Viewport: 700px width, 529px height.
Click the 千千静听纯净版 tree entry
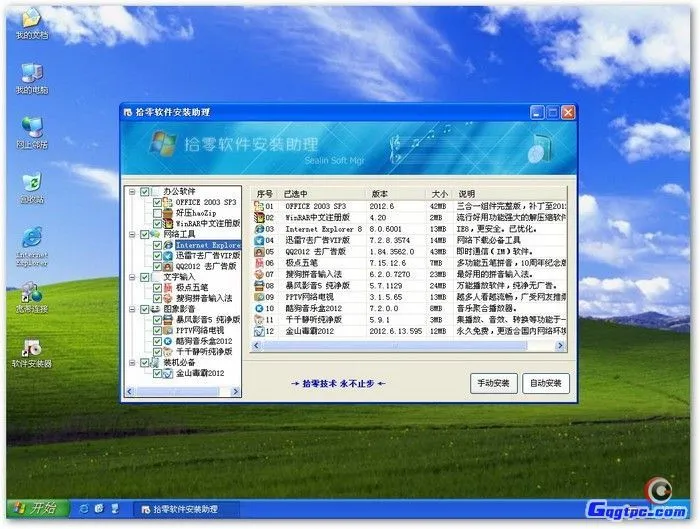pyautogui.click(x=204, y=352)
